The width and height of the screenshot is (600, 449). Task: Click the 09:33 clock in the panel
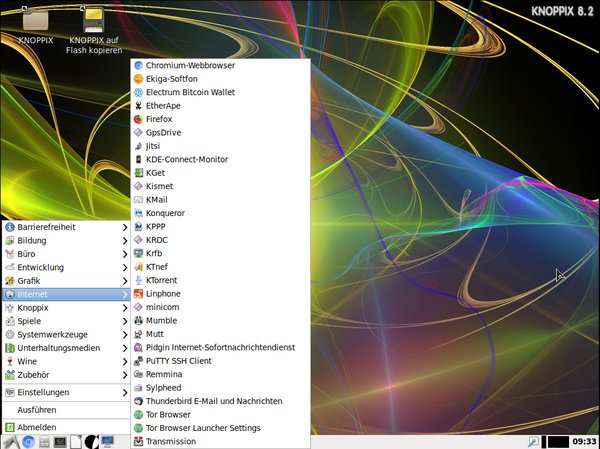tap(584, 442)
